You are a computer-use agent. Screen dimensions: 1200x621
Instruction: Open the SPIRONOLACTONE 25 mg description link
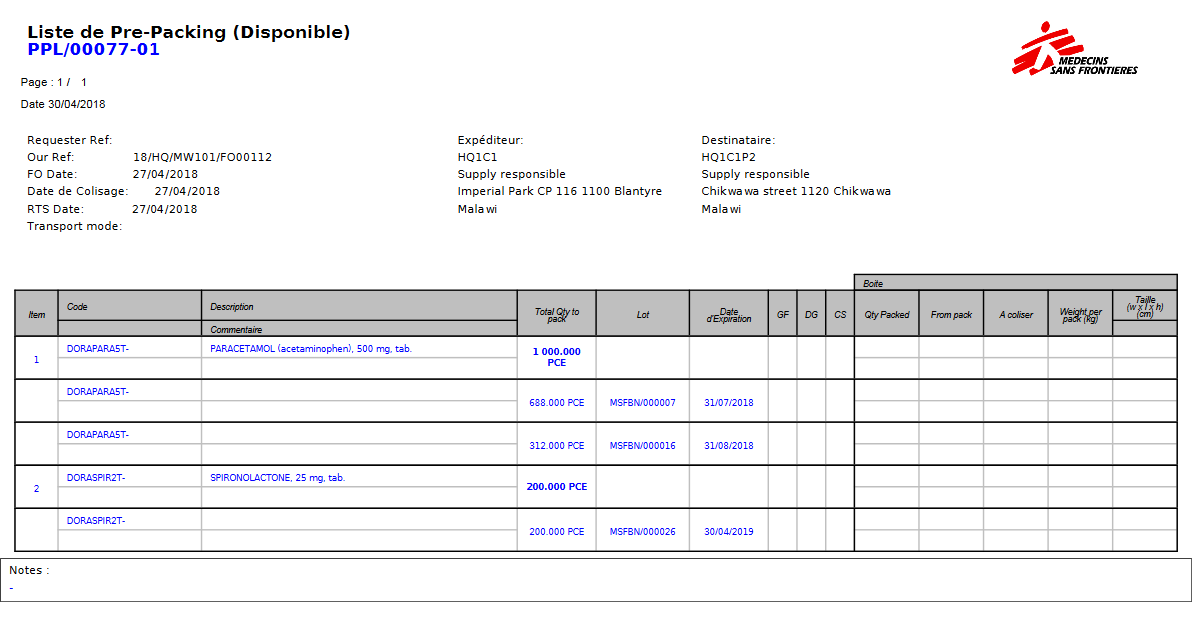(x=277, y=478)
